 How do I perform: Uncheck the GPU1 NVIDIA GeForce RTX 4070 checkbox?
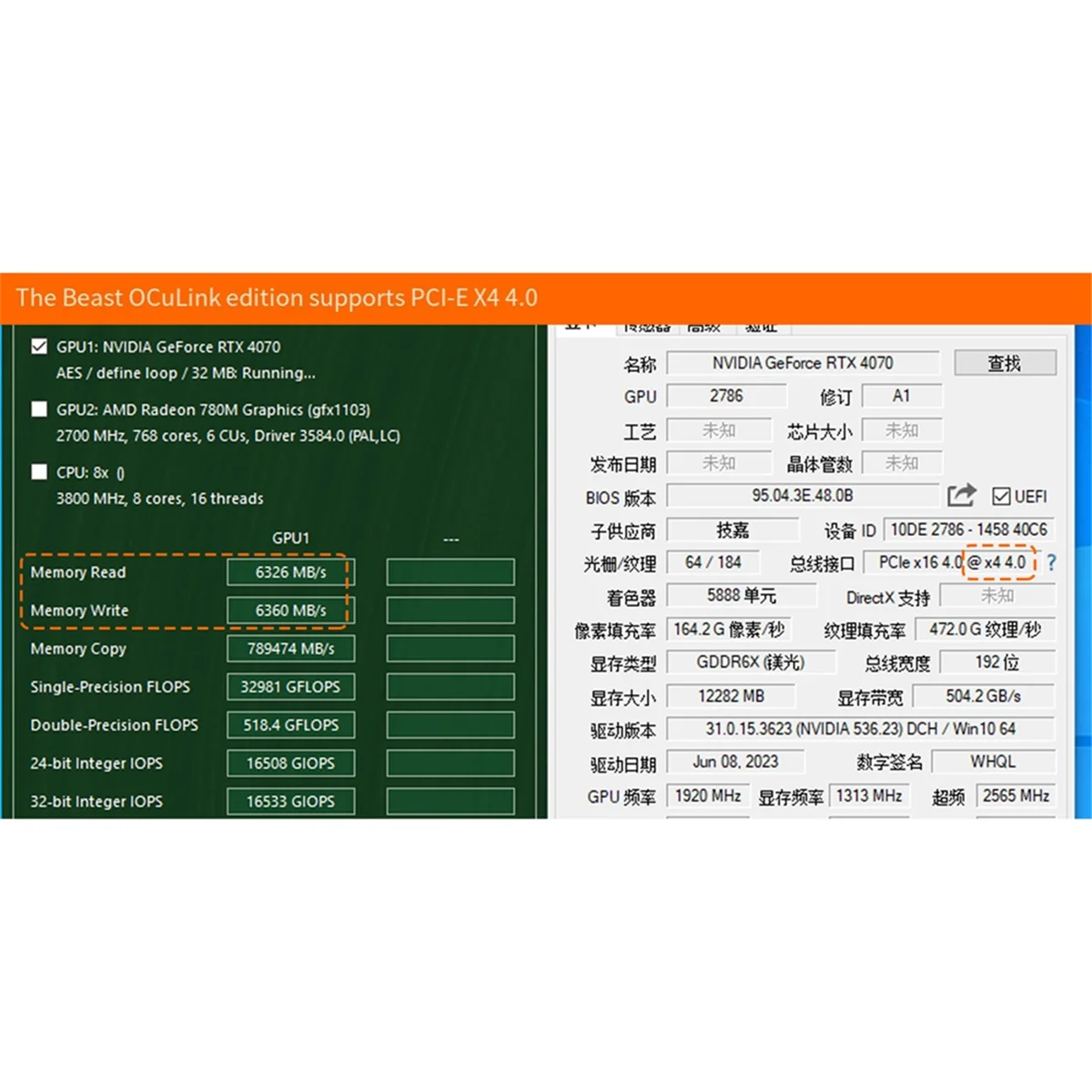[39, 347]
